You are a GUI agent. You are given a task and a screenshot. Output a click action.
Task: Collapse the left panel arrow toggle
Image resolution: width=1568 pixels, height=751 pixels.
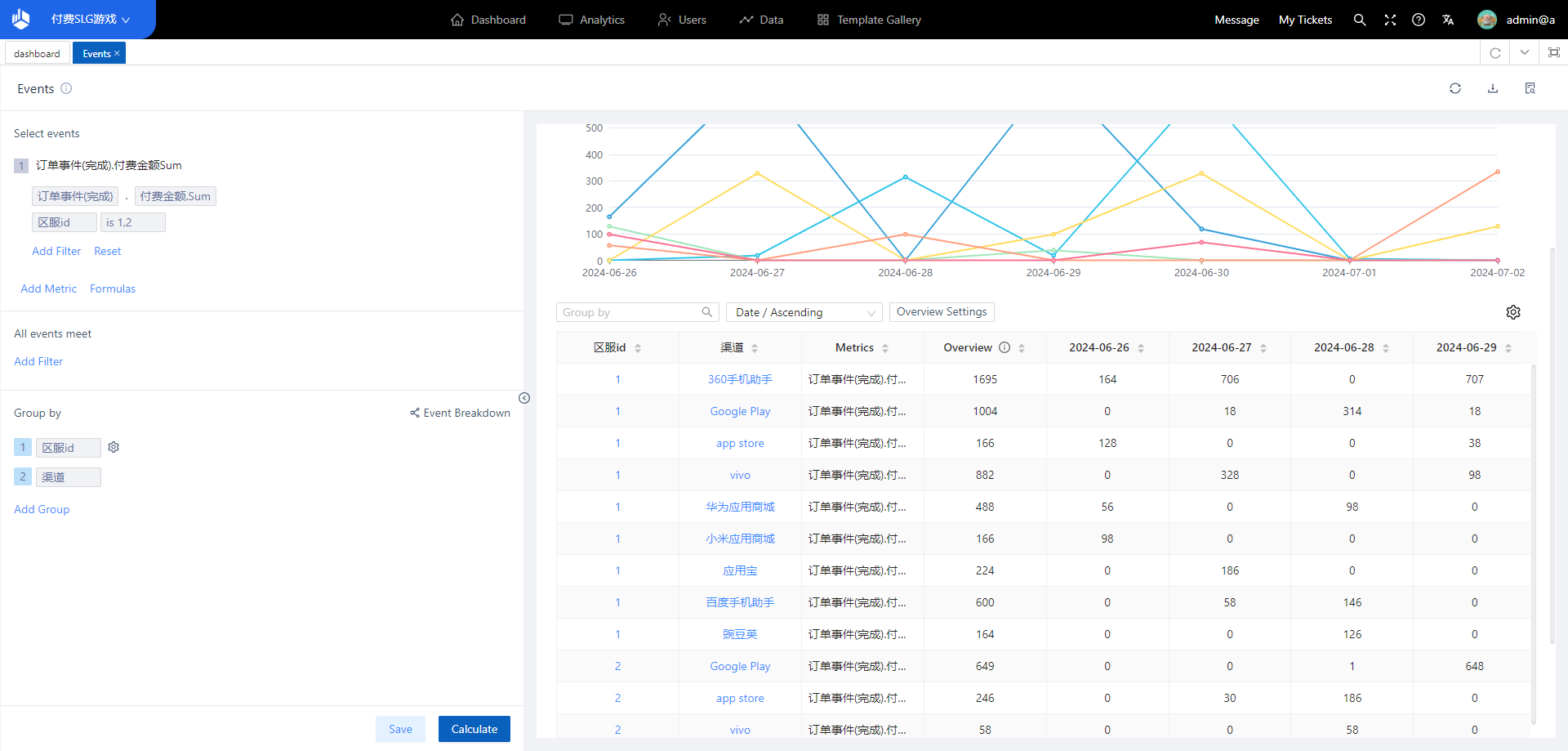[x=524, y=398]
